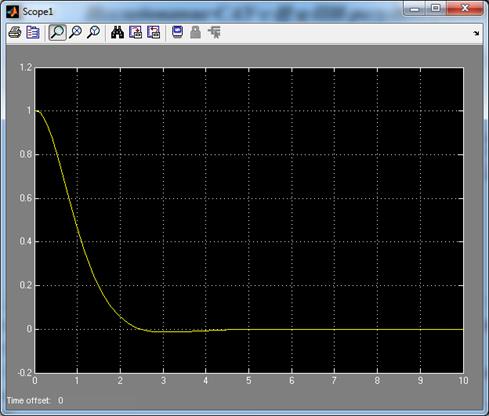Select the Zoom X-axis tool
Viewport: 489px width, 416px height.
76,33
